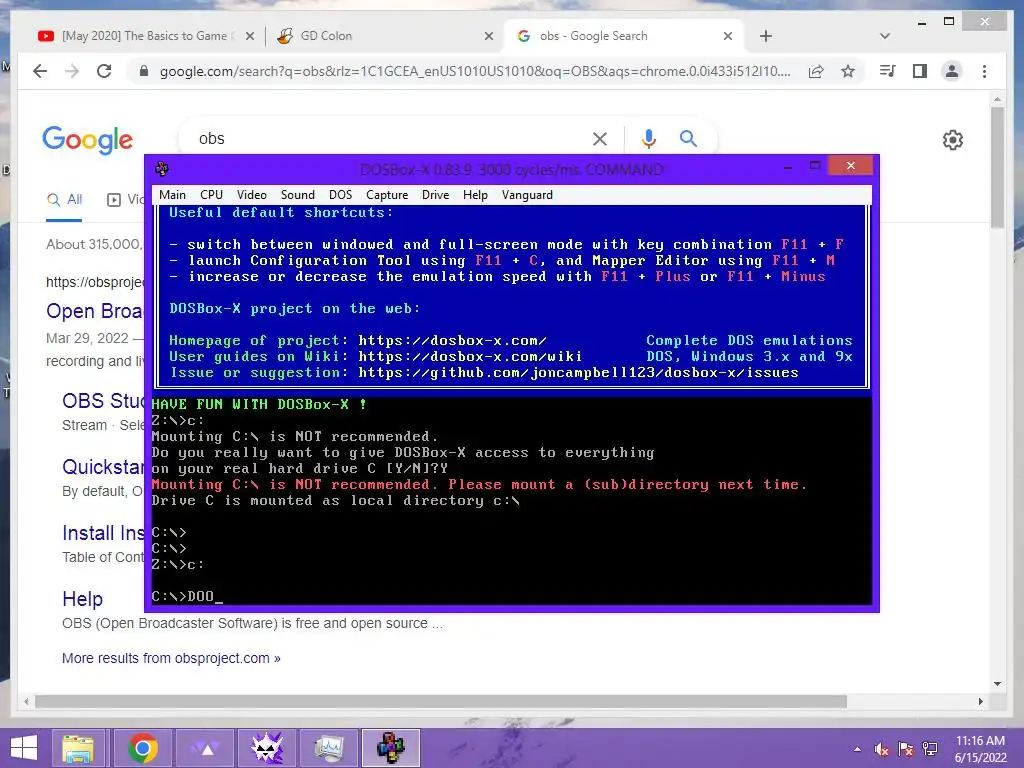Open the Help menu in DOSBox-X
This screenshot has width=1024, height=768.
pyautogui.click(x=475, y=195)
